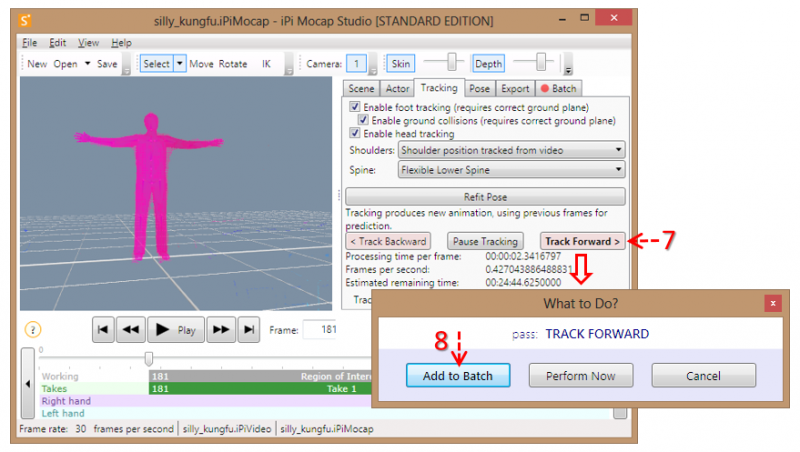800x452 pixels.
Task: Toggle Enable ground collisions checkbox
Action: (363, 120)
